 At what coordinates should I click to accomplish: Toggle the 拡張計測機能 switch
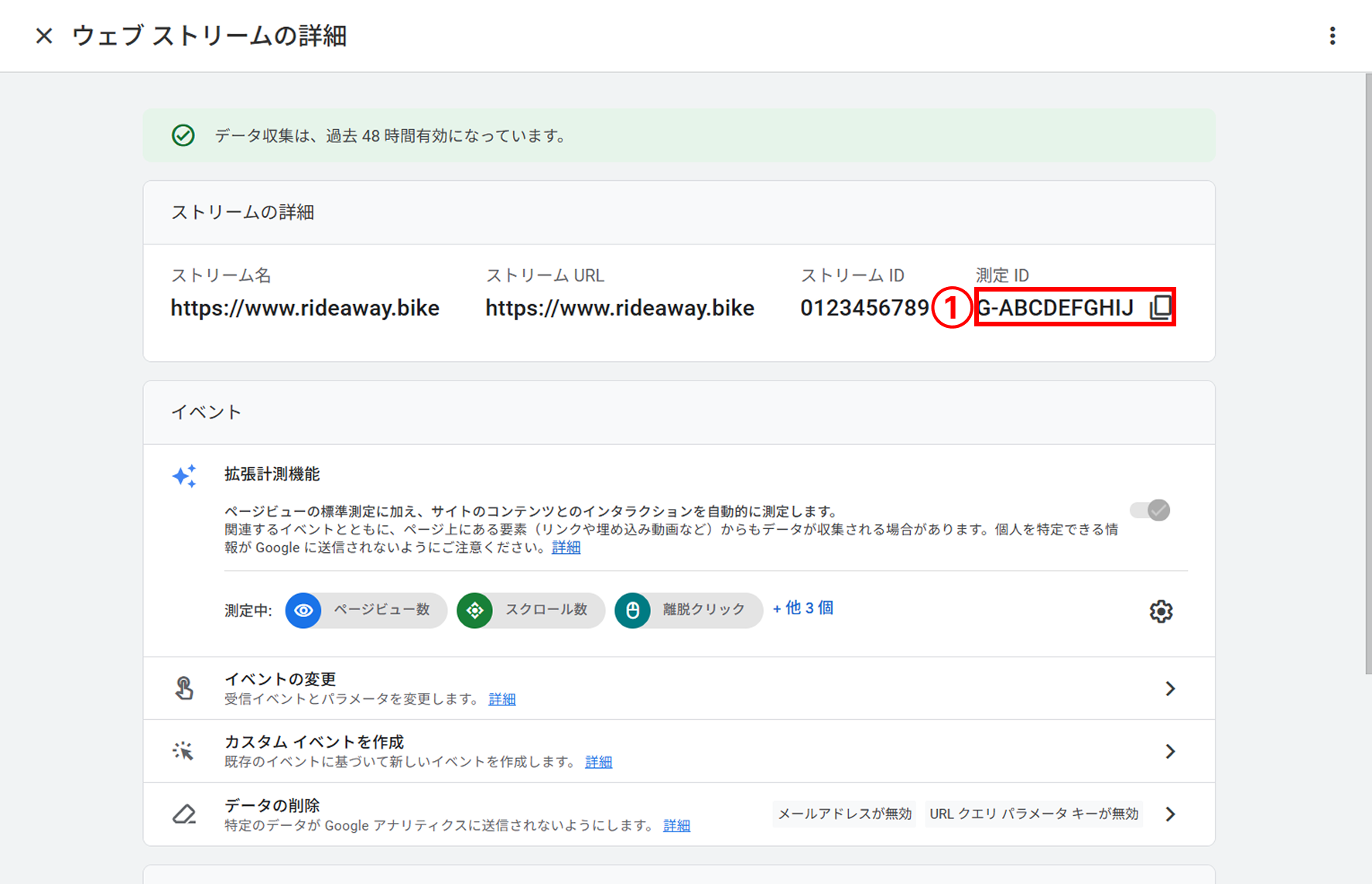[x=1150, y=510]
